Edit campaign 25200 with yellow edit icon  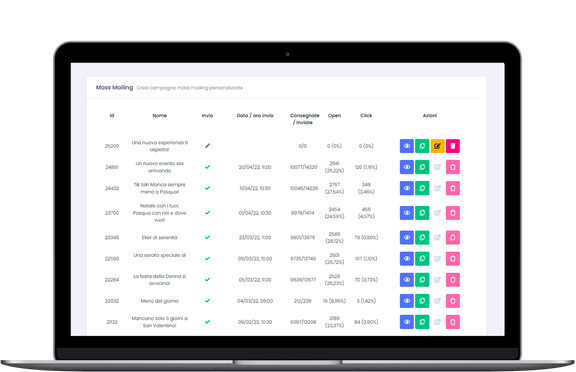pyautogui.click(x=438, y=146)
